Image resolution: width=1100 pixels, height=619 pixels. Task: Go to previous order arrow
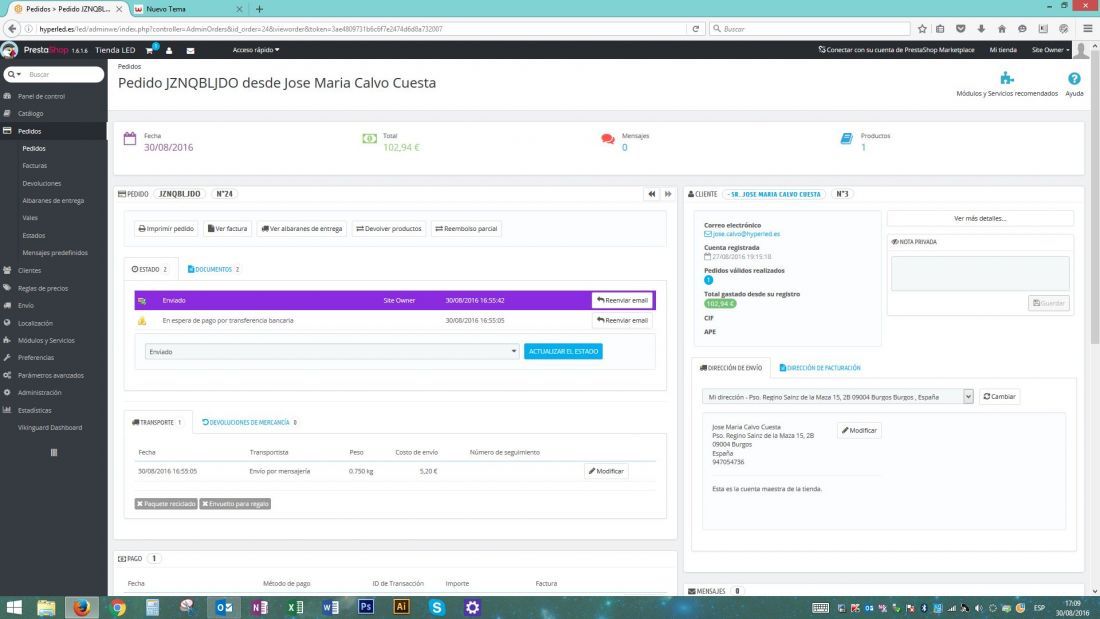652,194
